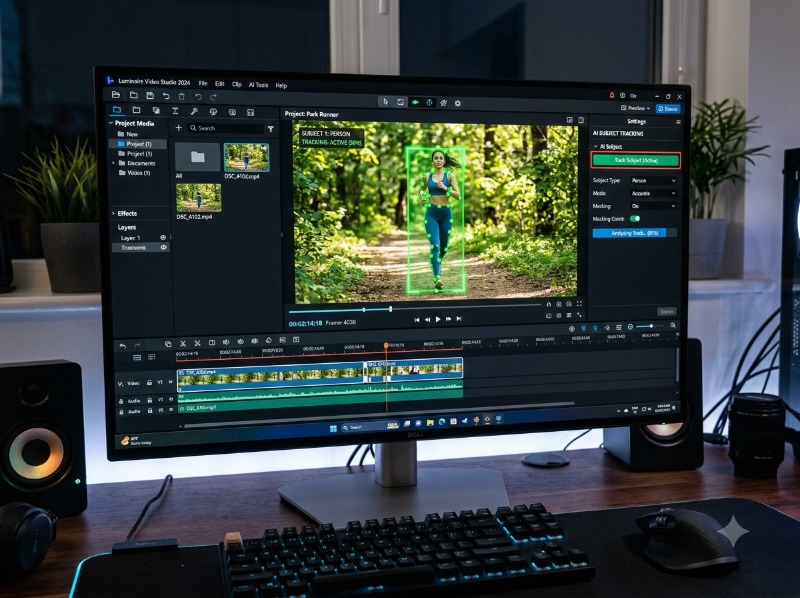
Task: Click the settings gear in the center toolbar
Action: [458, 103]
